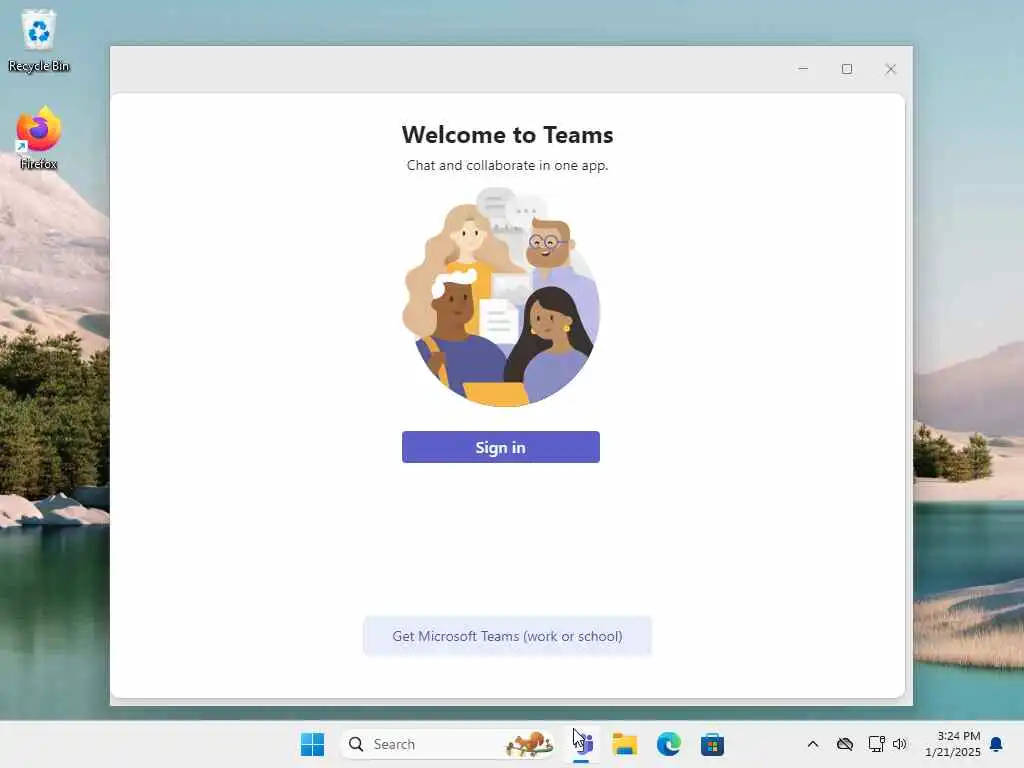1024x768 pixels.
Task: Open the clock showing 3:24 PM
Action: [x=952, y=744]
